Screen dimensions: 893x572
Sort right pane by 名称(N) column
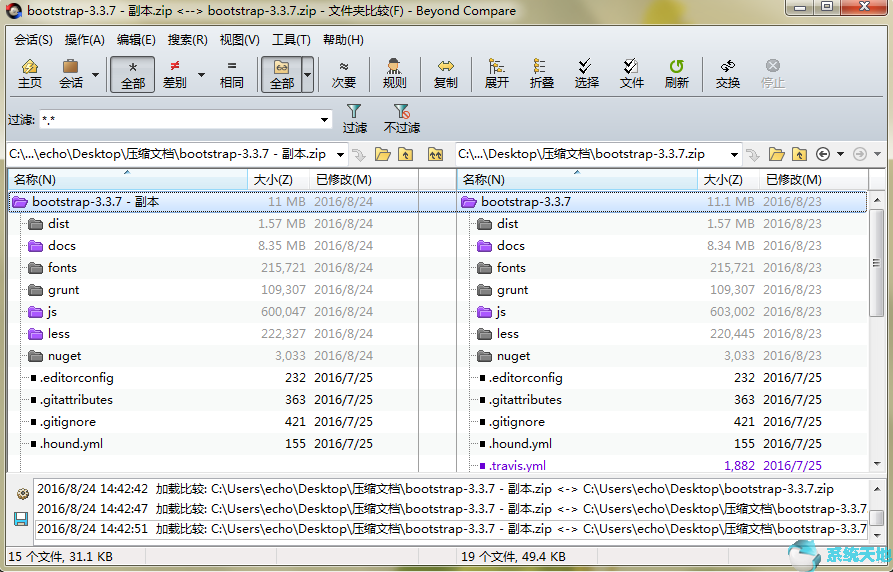(x=577, y=180)
